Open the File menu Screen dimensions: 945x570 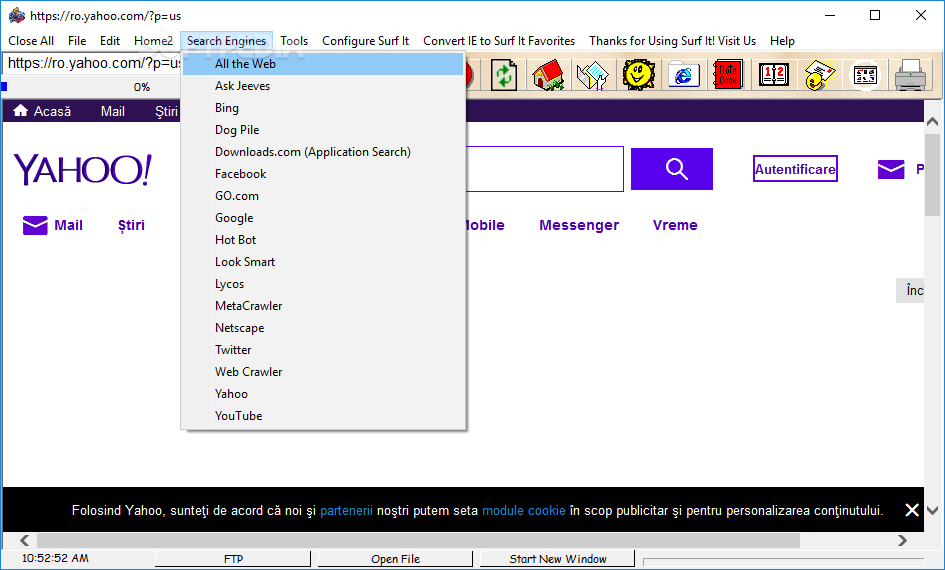pos(77,40)
